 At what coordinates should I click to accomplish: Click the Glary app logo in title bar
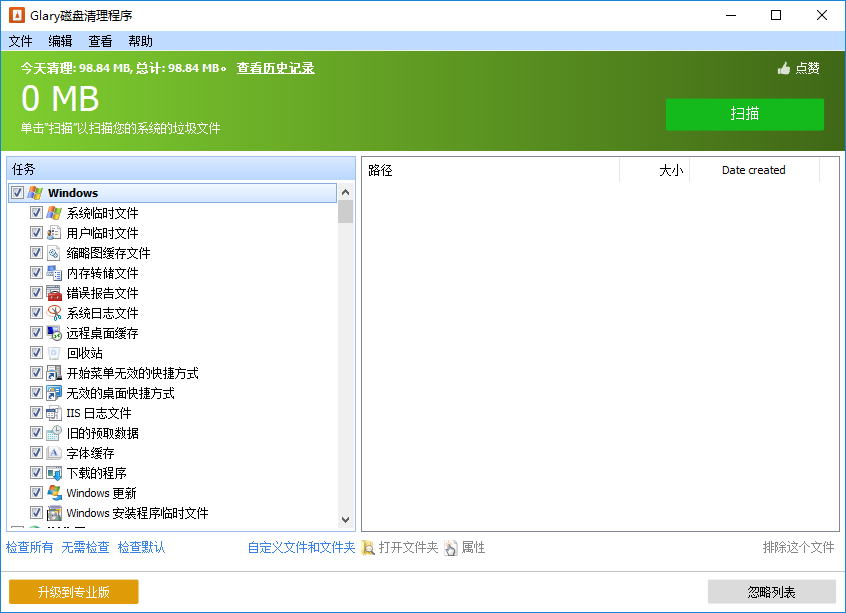(17, 15)
